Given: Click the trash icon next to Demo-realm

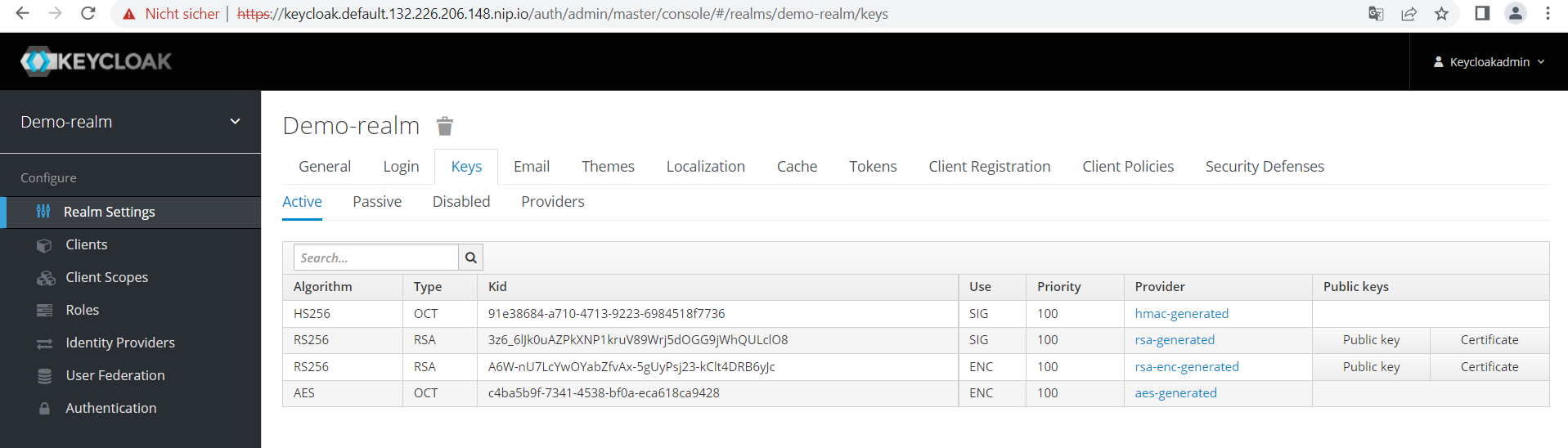Looking at the screenshot, I should [x=444, y=126].
